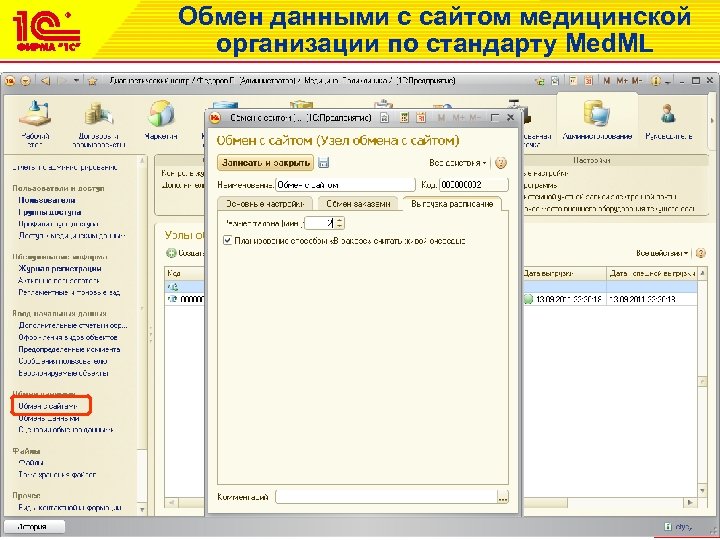Viewport: 720px width, 540px height.
Task: Click the 'M+' button in main title bar
Action: [622, 81]
